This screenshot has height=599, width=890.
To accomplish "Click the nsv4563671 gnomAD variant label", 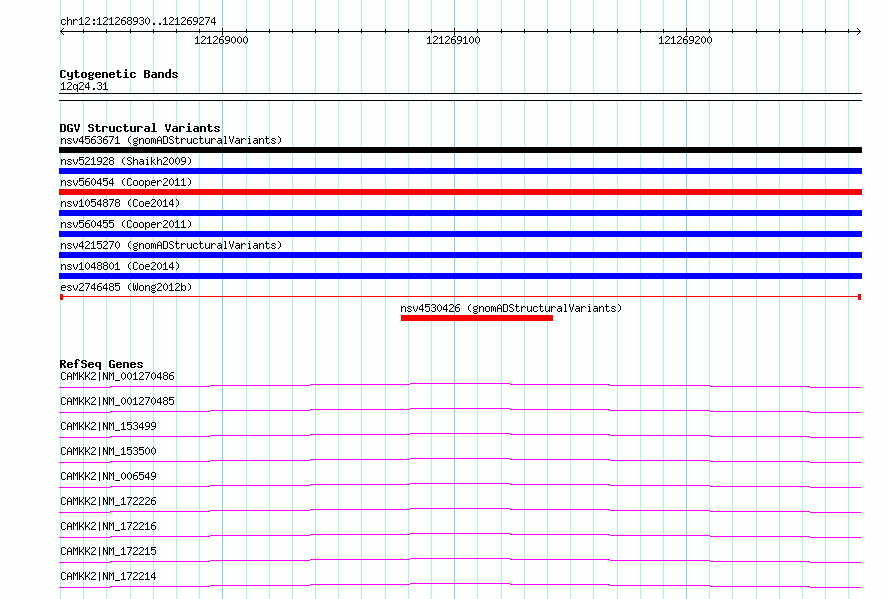I will 171,140.
